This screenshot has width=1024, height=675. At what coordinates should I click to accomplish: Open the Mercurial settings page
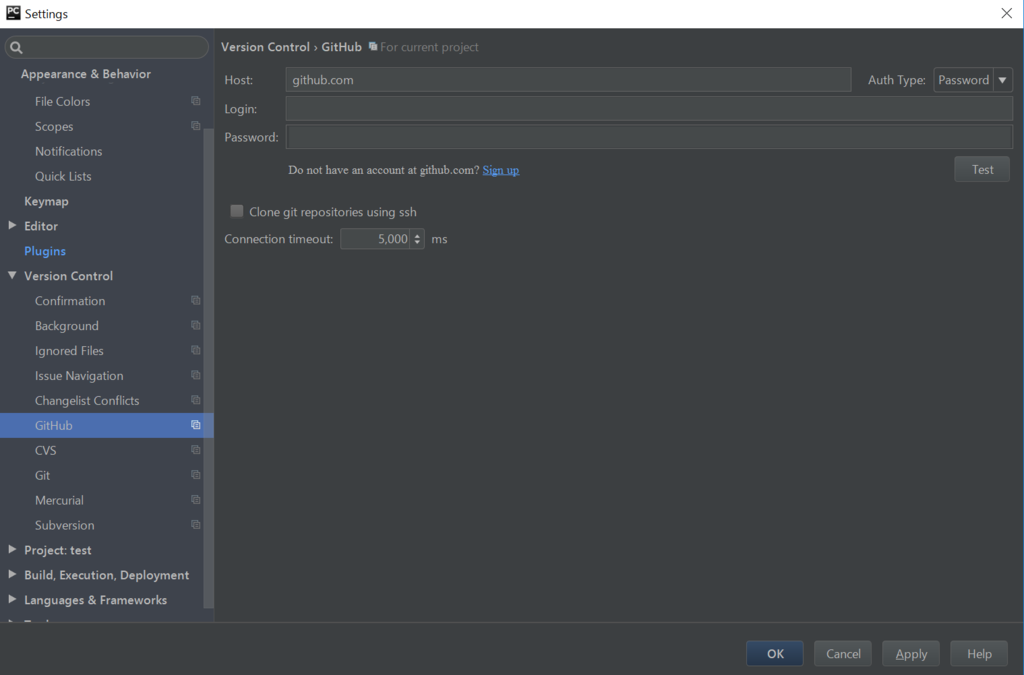59,500
